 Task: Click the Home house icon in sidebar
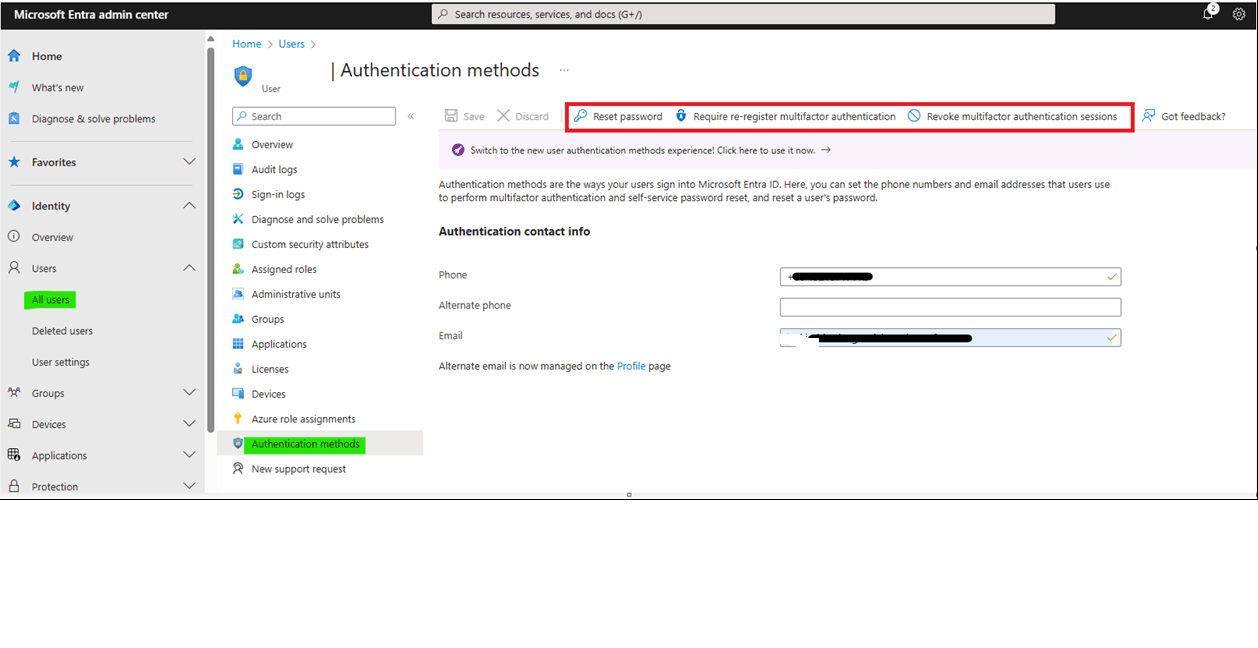click(14, 56)
